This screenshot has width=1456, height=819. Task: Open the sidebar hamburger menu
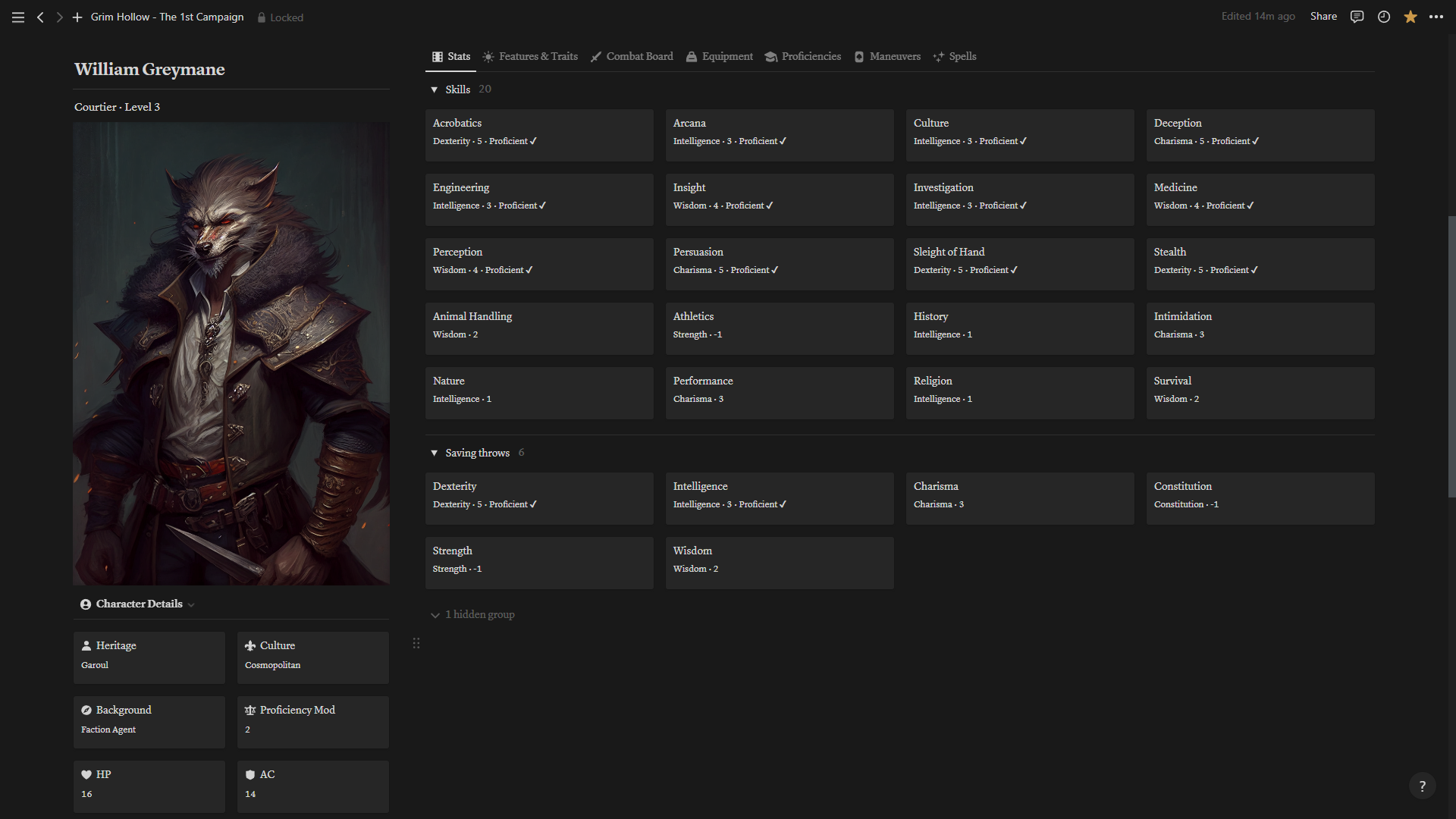click(x=18, y=17)
